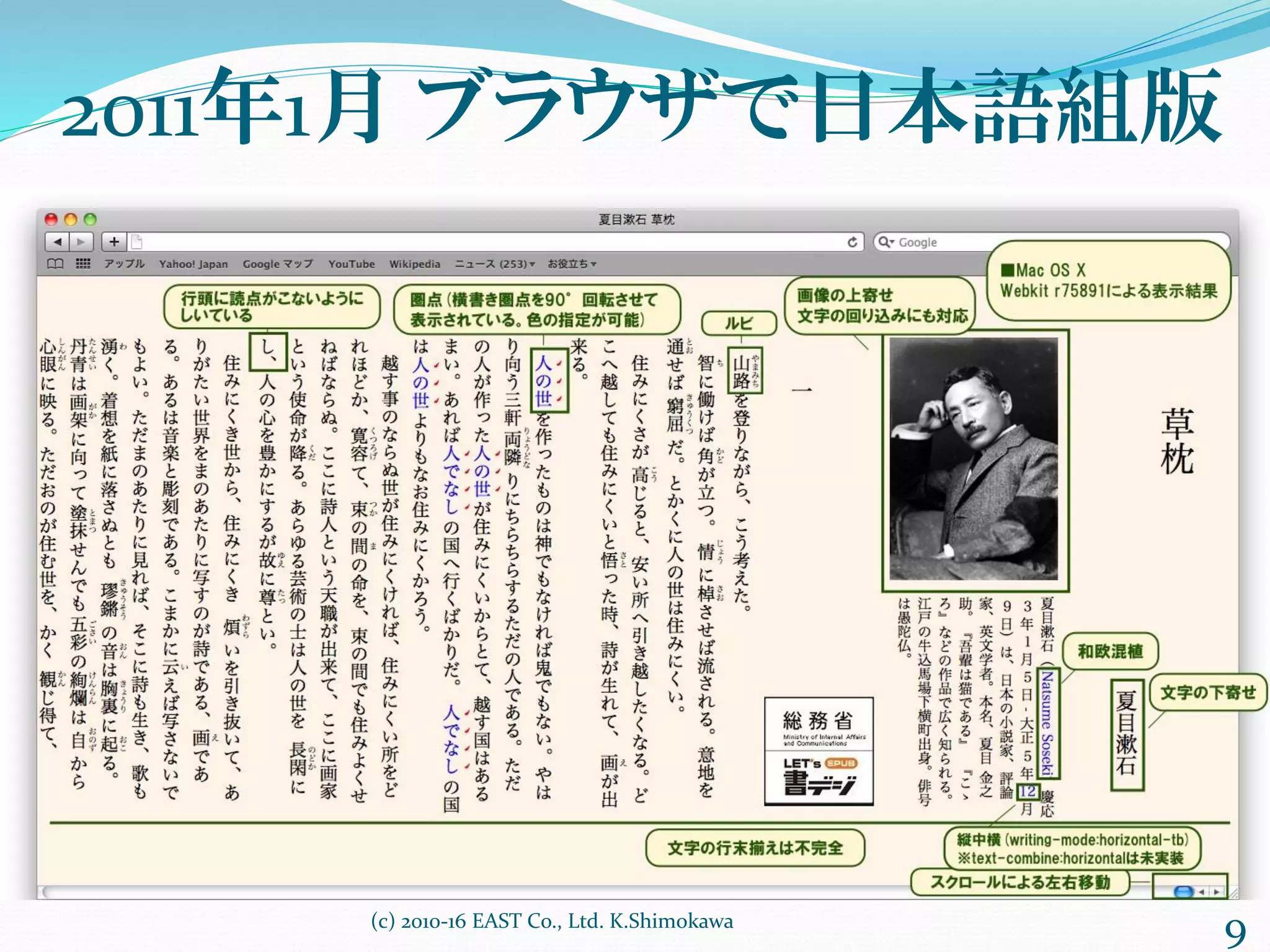This screenshot has width=1270, height=952.
Task: Click the Safari forward arrow button
Action: point(81,242)
